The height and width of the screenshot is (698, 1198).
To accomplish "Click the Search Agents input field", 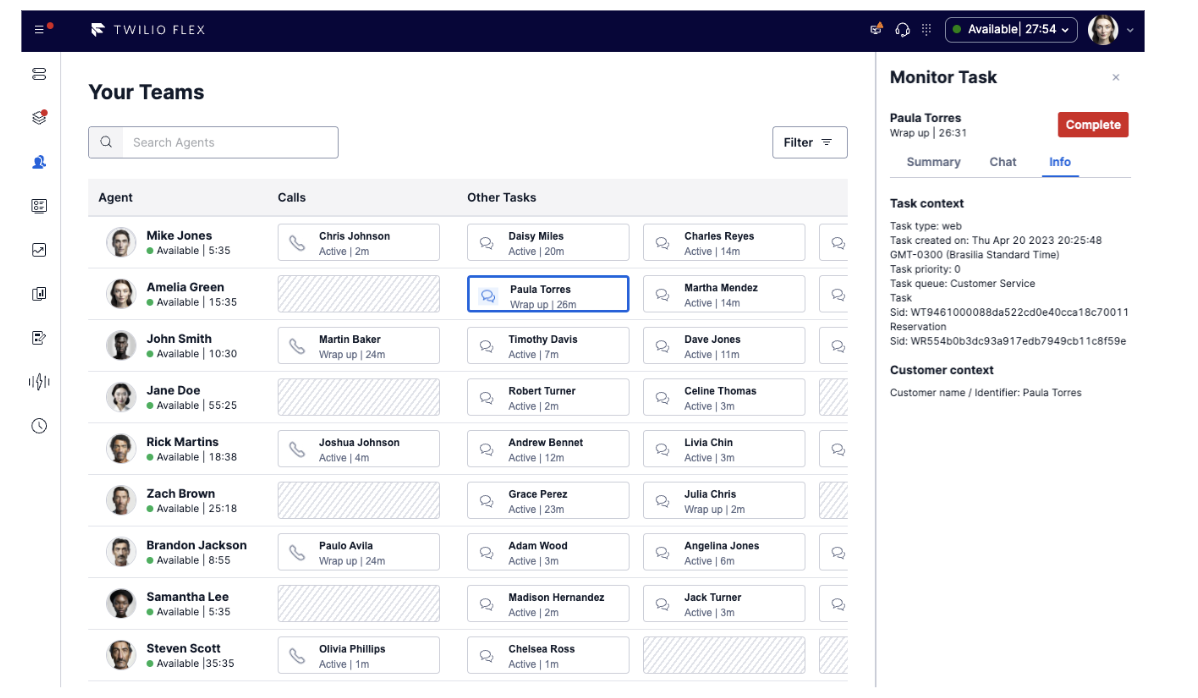I will 230,142.
